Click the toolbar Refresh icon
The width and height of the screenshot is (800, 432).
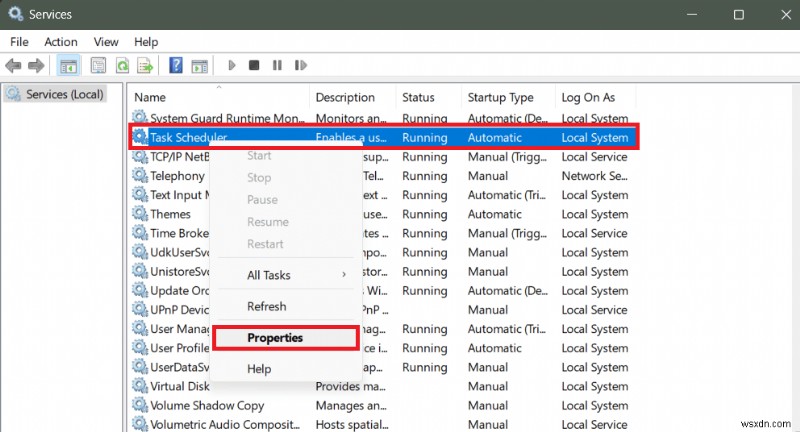pyautogui.click(x=122, y=65)
